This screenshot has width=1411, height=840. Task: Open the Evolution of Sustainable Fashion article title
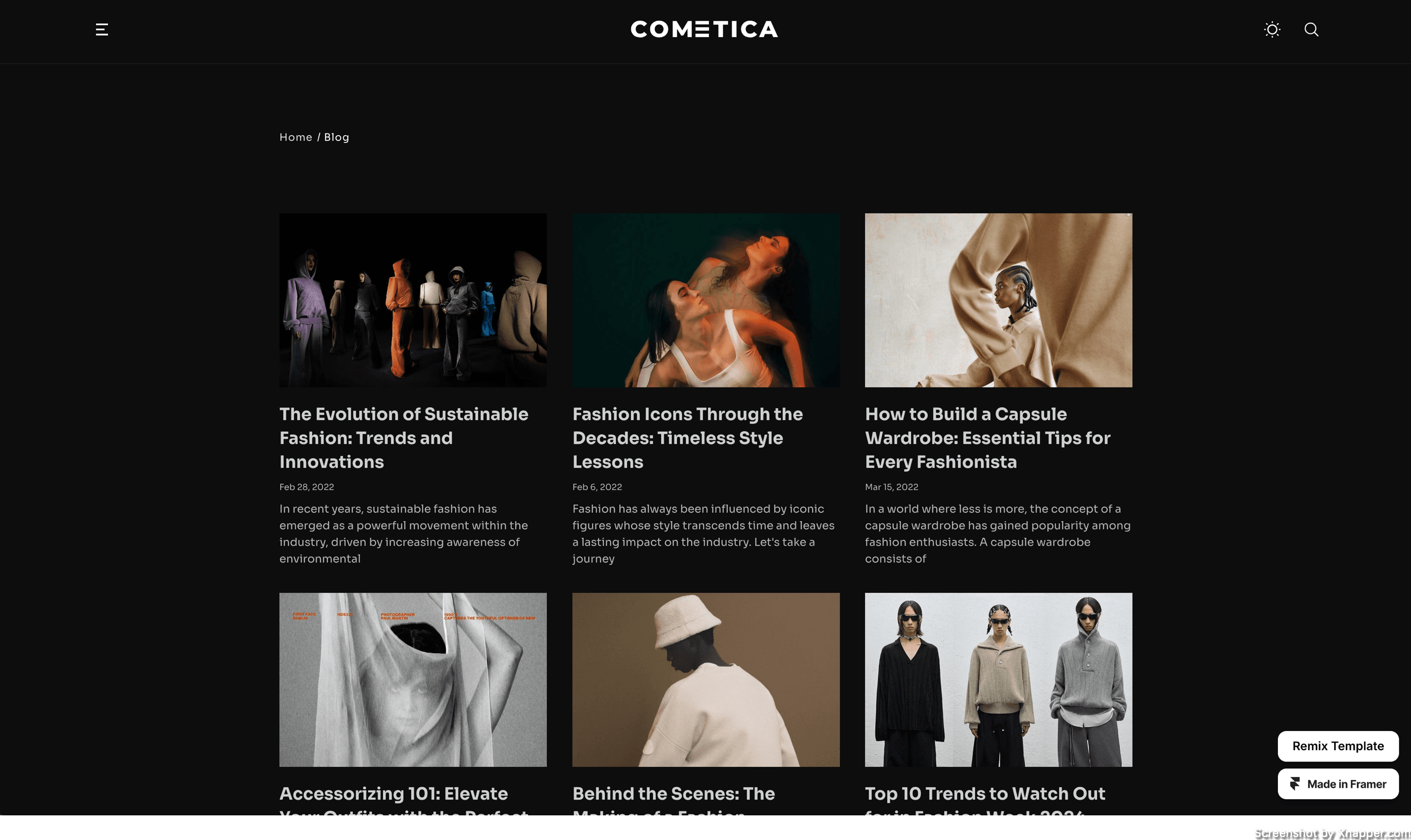pyautogui.click(x=404, y=438)
